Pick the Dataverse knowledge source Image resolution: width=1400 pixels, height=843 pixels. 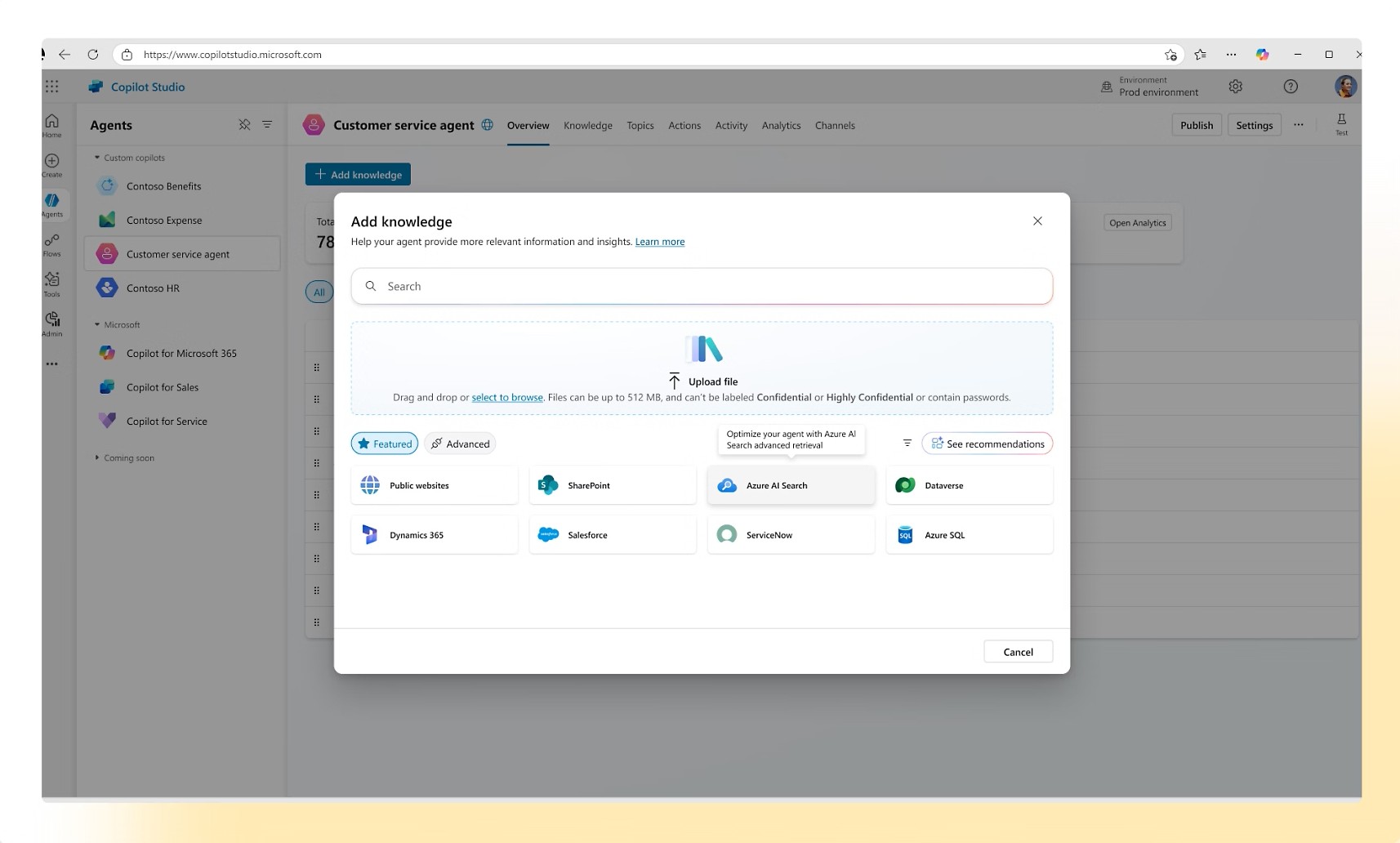pos(969,485)
